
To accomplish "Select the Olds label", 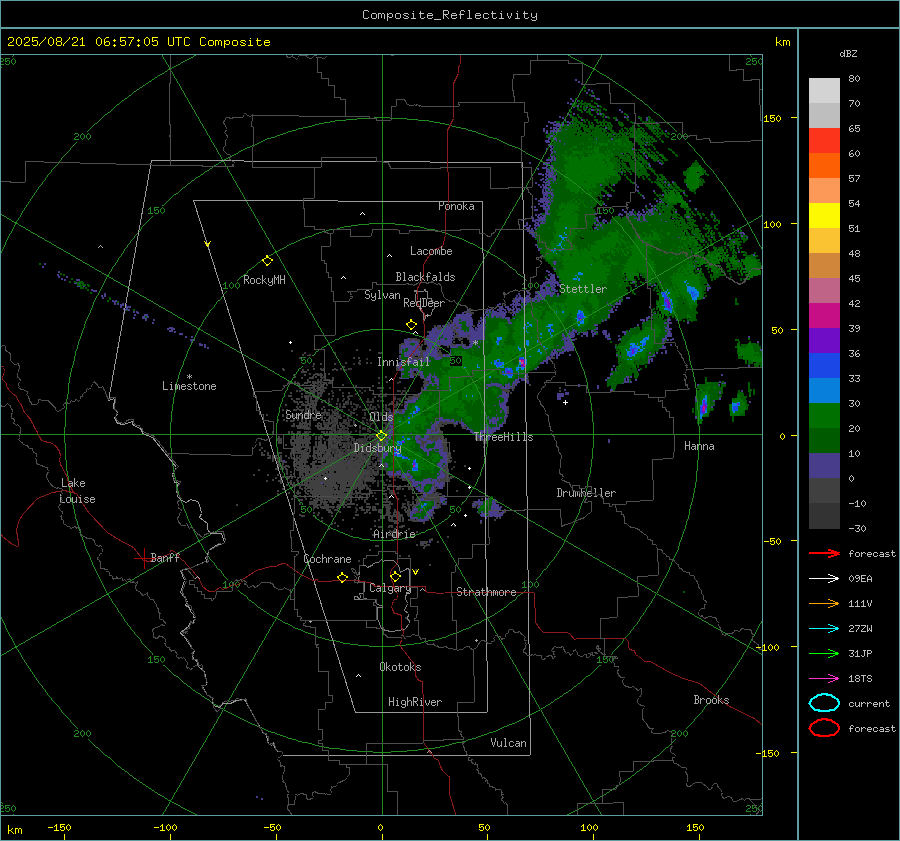I will click(381, 416).
